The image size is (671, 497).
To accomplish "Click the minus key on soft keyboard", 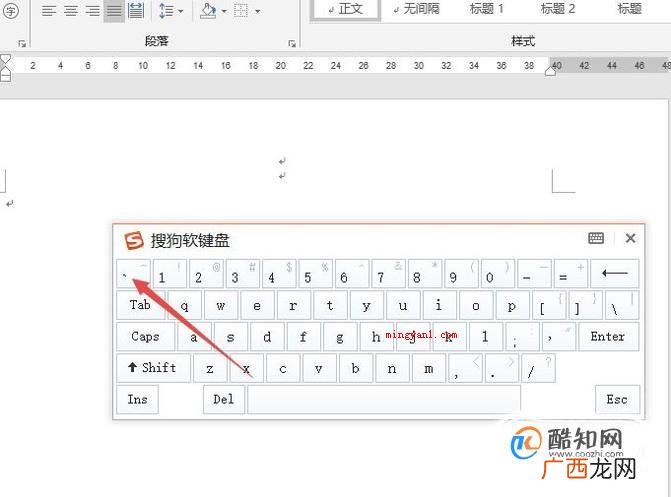I will click(x=534, y=274).
